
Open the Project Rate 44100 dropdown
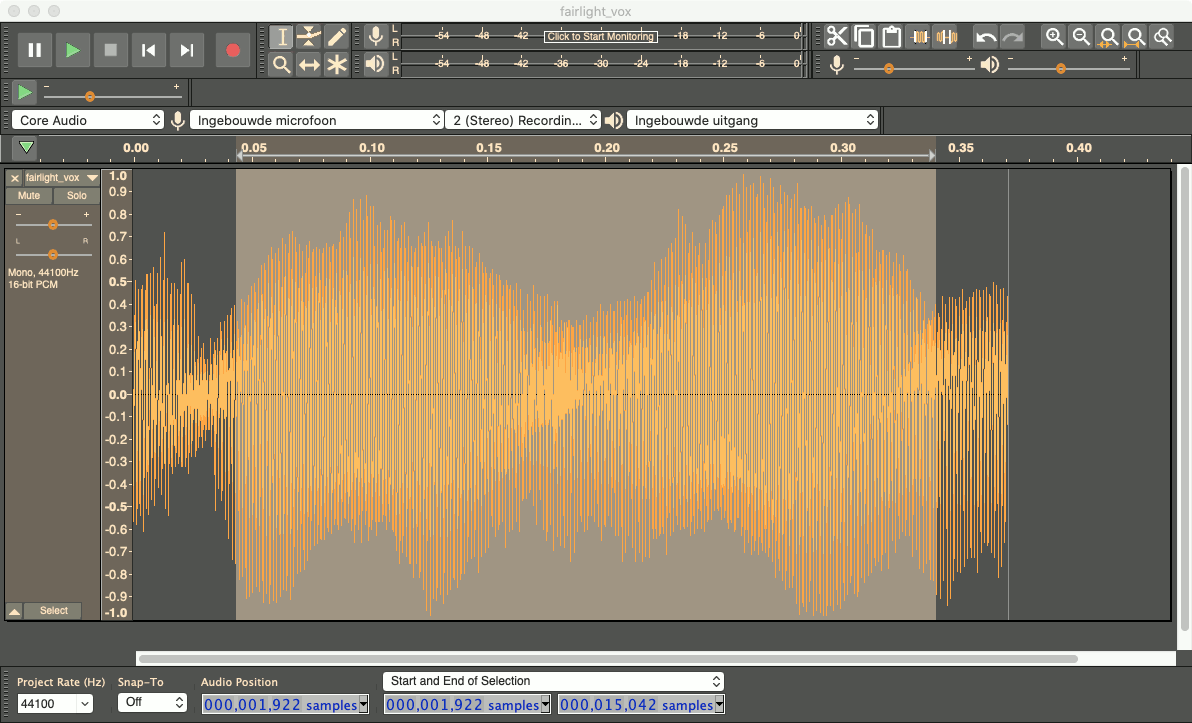click(55, 703)
